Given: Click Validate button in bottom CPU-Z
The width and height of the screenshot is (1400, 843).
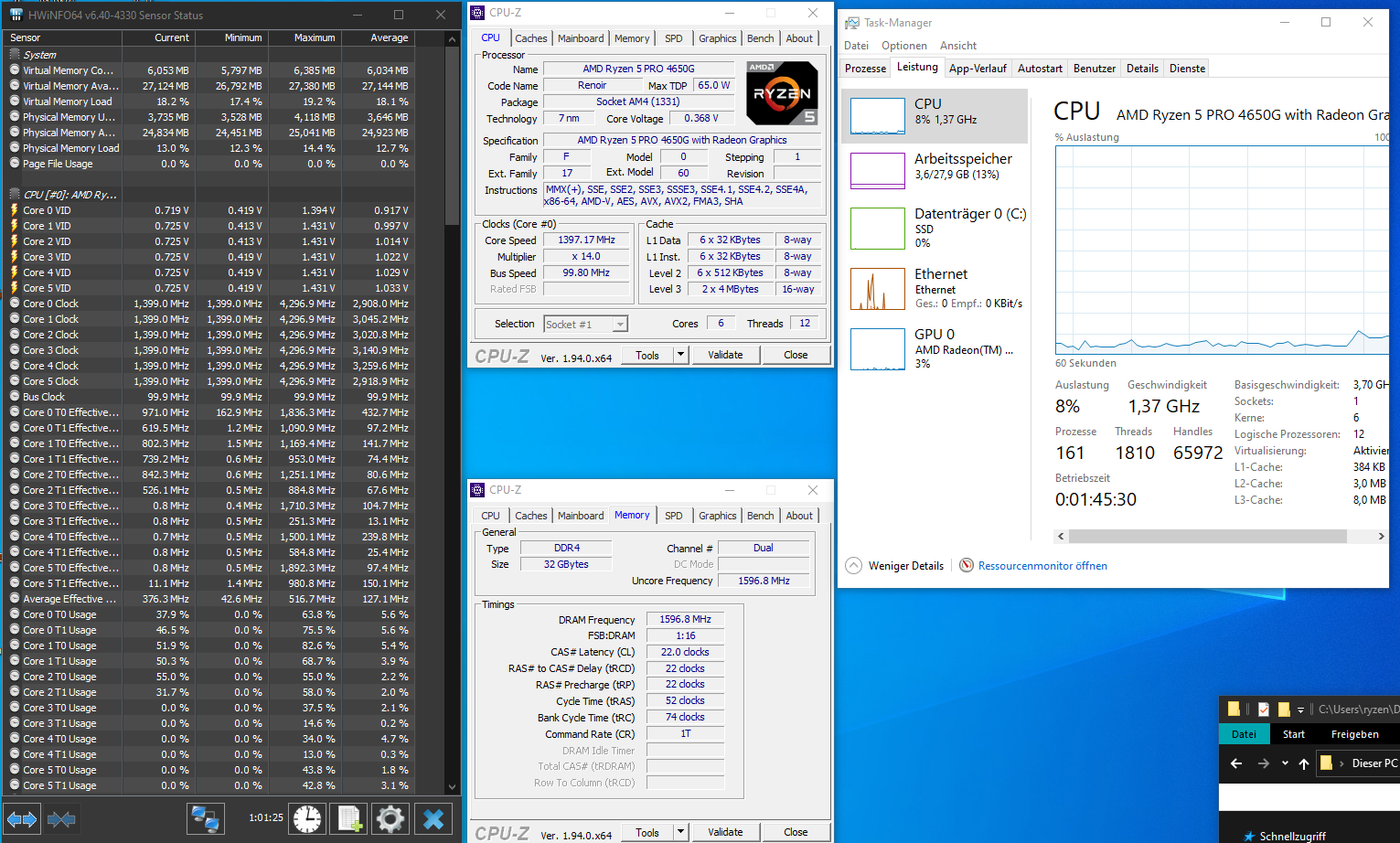Looking at the screenshot, I should click(725, 832).
